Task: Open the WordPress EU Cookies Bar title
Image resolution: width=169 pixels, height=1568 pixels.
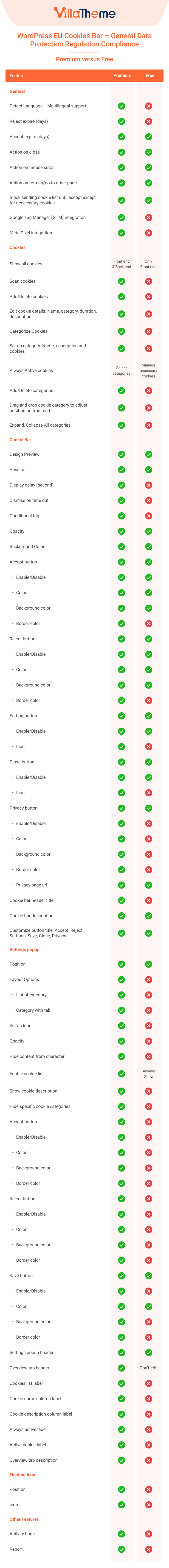Action: coord(84,40)
